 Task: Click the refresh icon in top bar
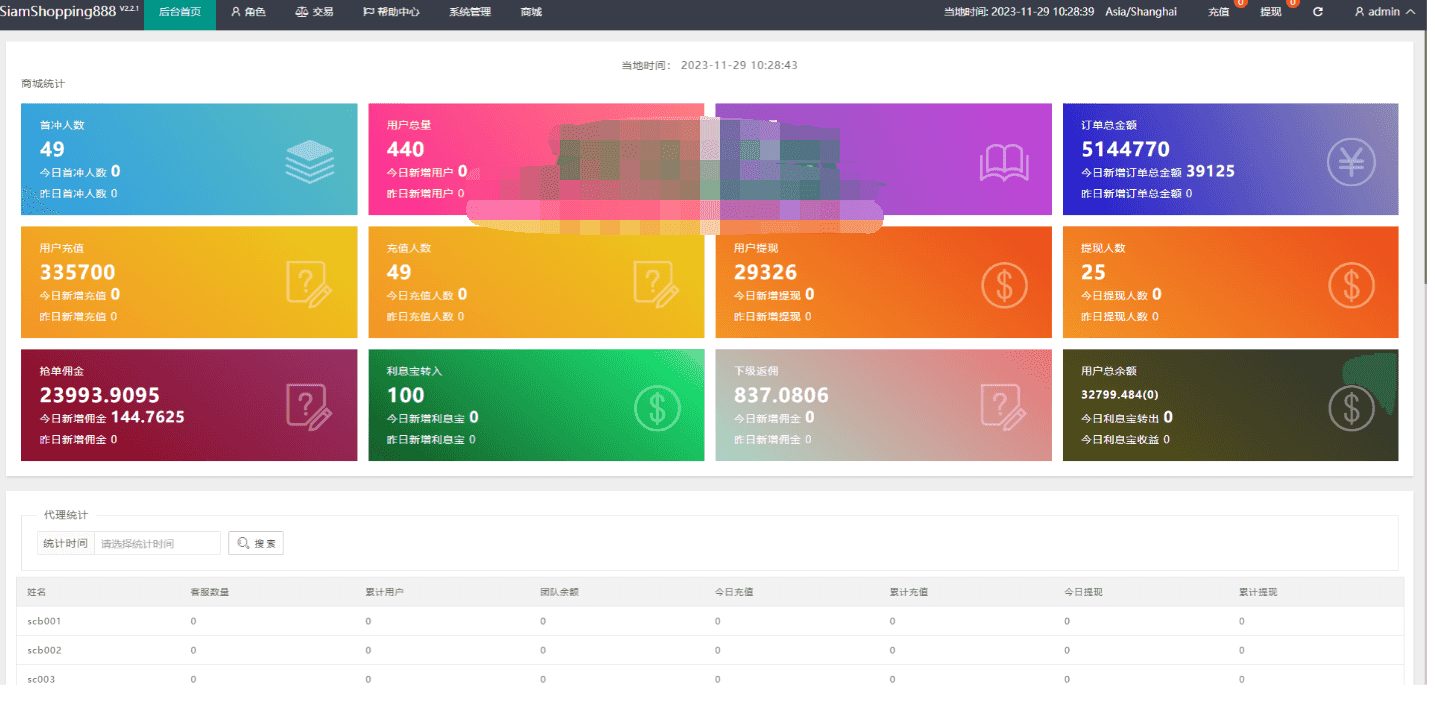click(1318, 12)
